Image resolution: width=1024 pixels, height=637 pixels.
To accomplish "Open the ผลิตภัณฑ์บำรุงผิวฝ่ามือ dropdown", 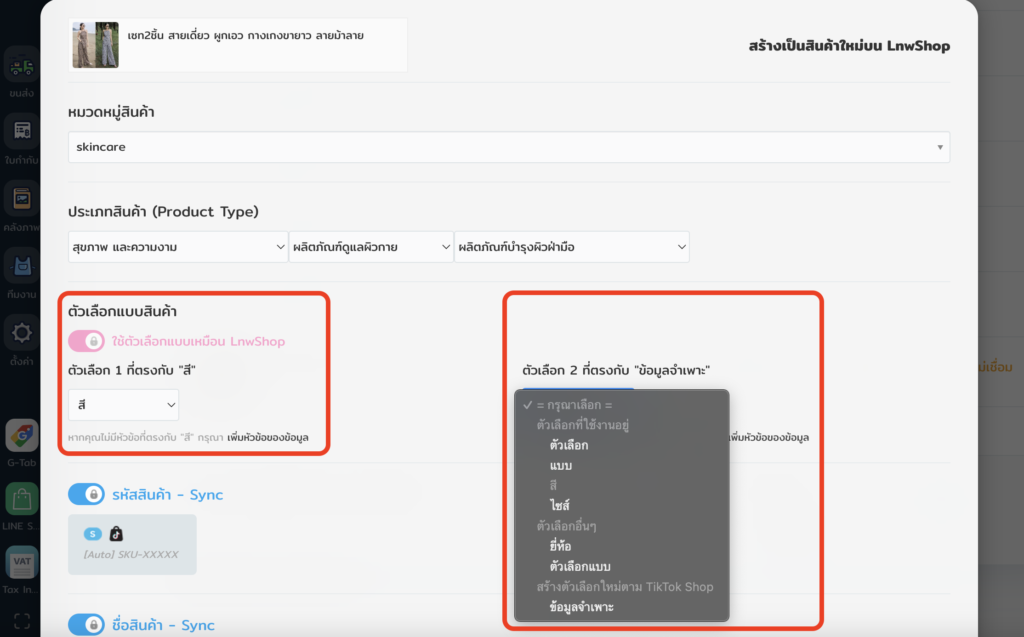I will tap(571, 247).
